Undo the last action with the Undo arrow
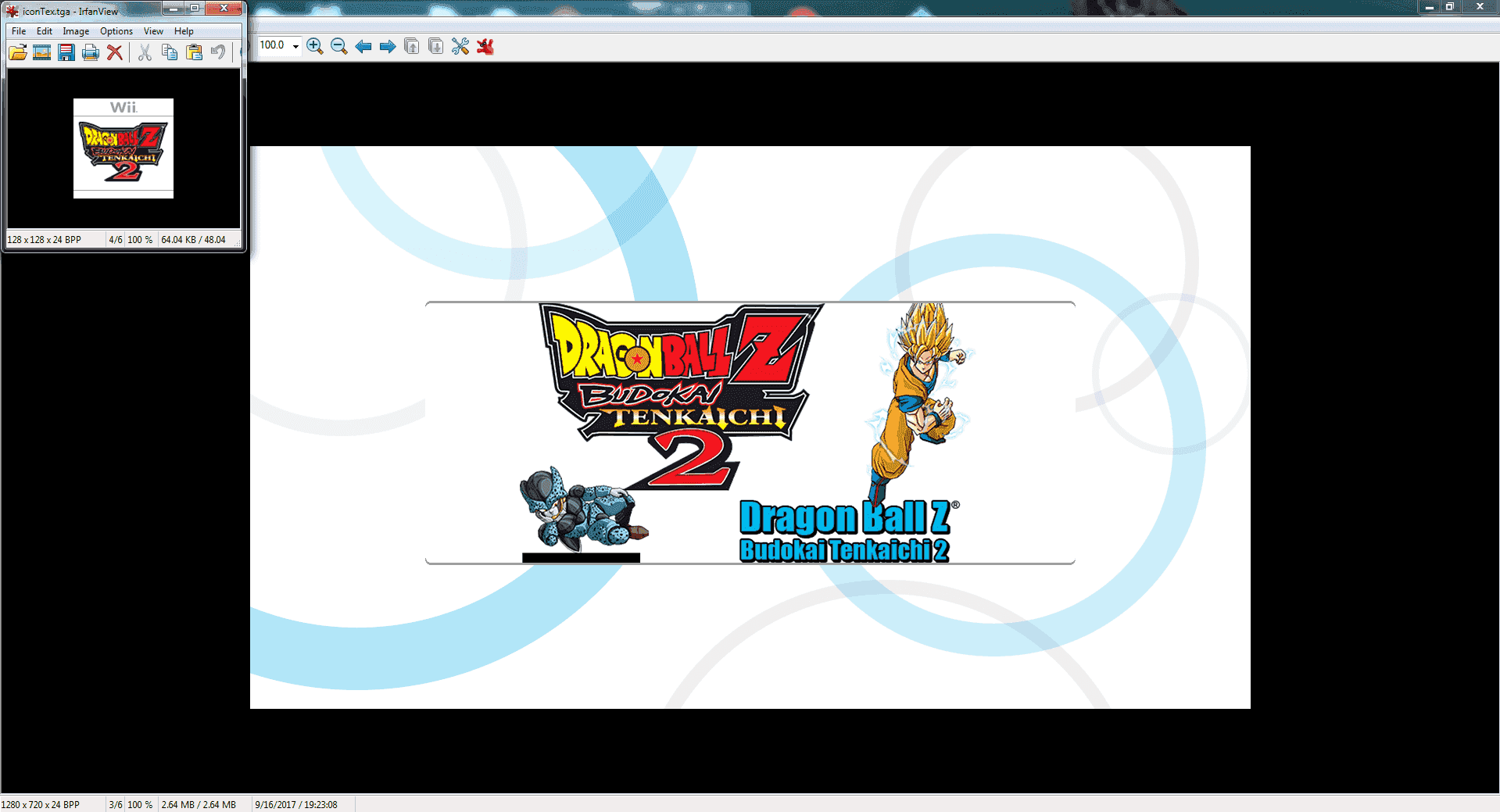 [x=218, y=52]
